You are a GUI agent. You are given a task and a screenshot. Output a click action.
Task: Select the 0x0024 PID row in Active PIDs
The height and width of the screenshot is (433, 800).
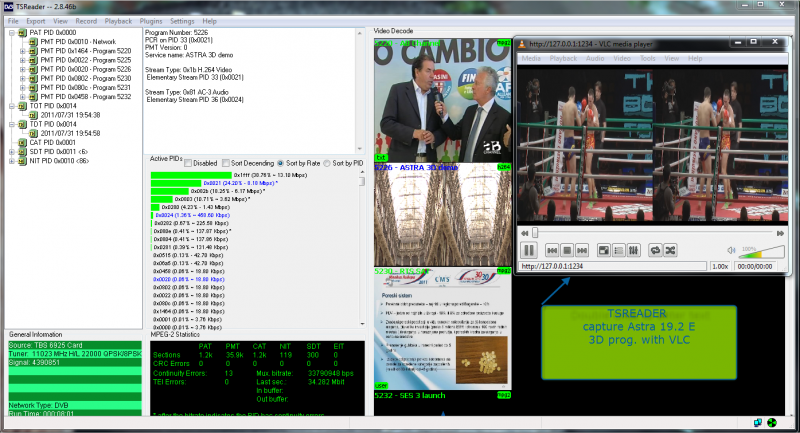pyautogui.click(x=191, y=215)
